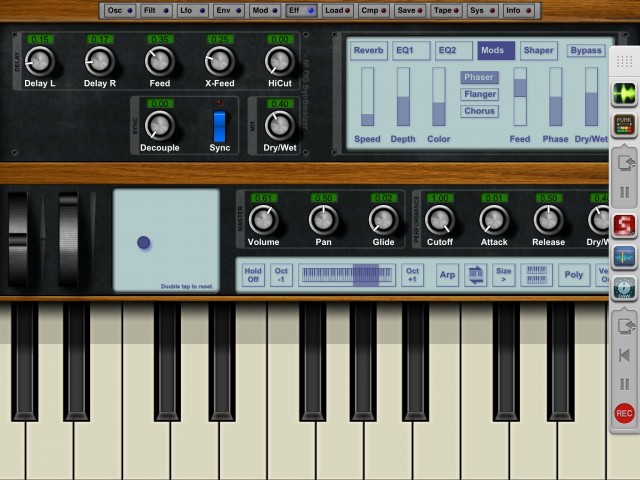Viewport: 640px width, 480px height.
Task: Choose Flanger from modulation list
Action: [479, 94]
